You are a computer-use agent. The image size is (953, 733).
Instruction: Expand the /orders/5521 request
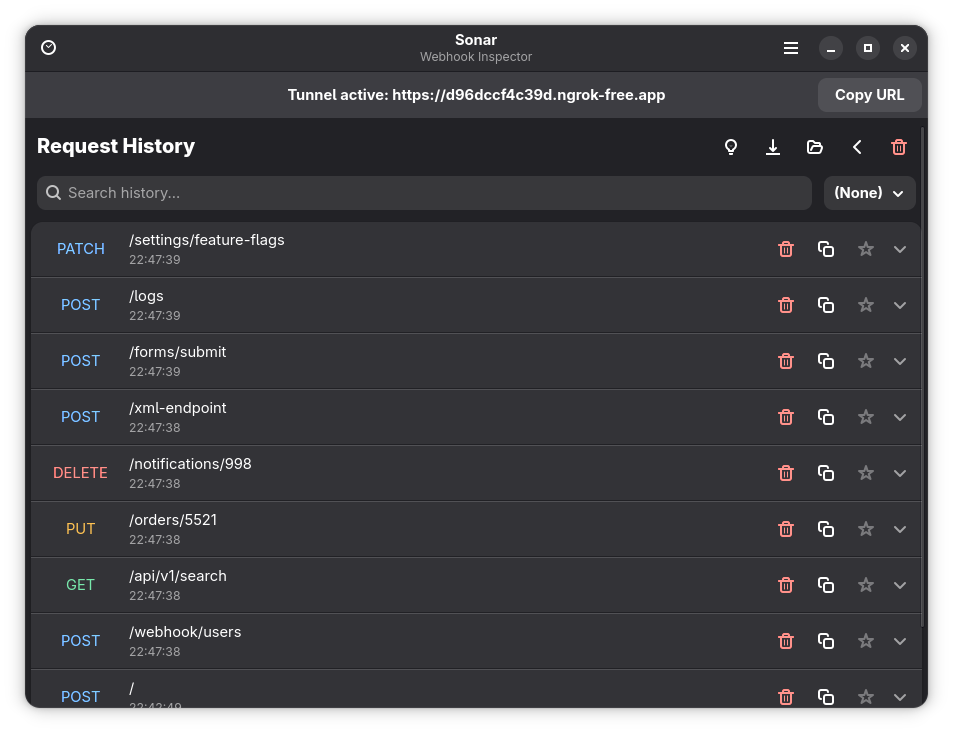[x=900, y=529]
